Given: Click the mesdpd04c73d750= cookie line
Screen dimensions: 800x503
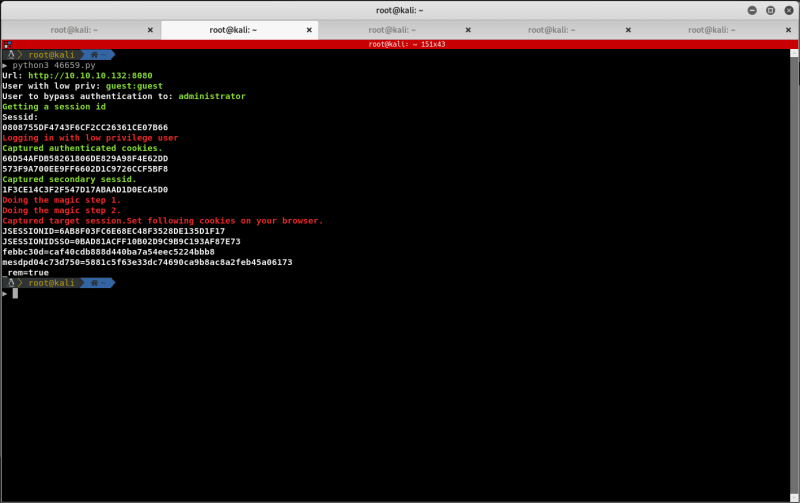Looking at the screenshot, I should tap(147, 262).
